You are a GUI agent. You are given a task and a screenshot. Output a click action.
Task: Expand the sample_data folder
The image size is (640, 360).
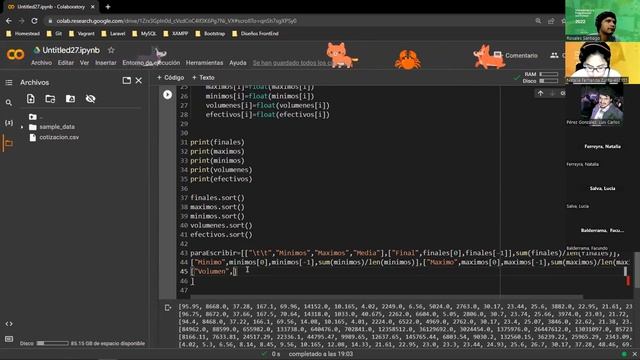coord(22,127)
